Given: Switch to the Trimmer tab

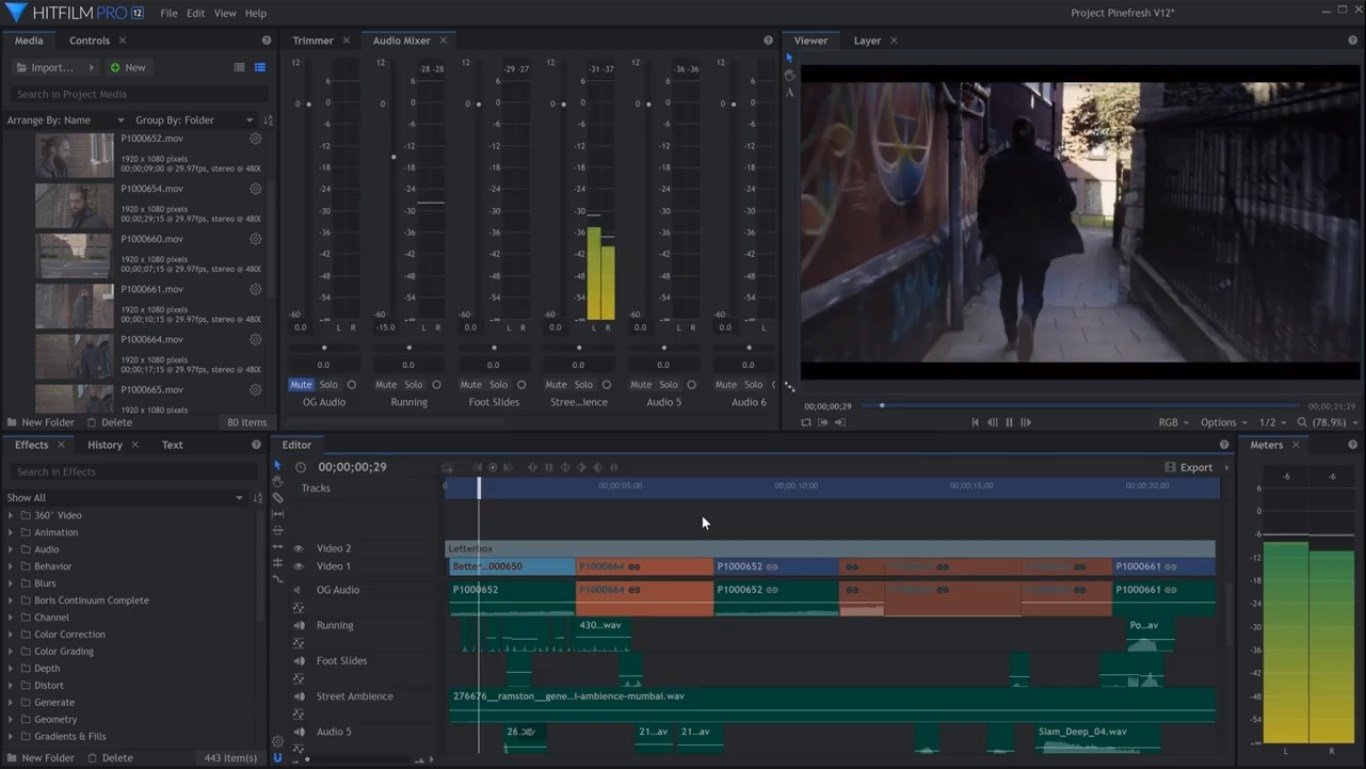Looking at the screenshot, I should pyautogui.click(x=313, y=41).
